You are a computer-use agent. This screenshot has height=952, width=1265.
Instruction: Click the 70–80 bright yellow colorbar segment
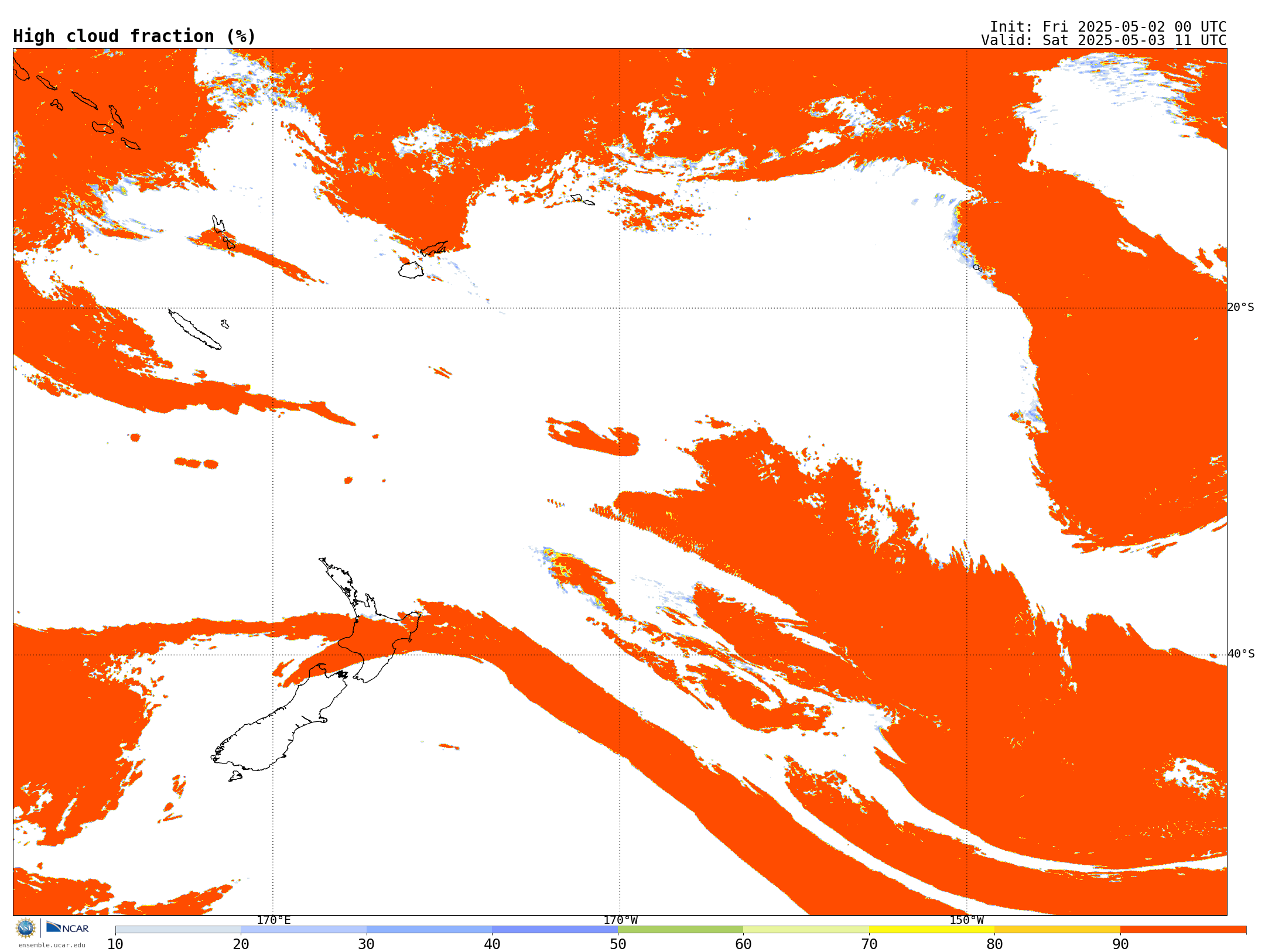coord(932,930)
